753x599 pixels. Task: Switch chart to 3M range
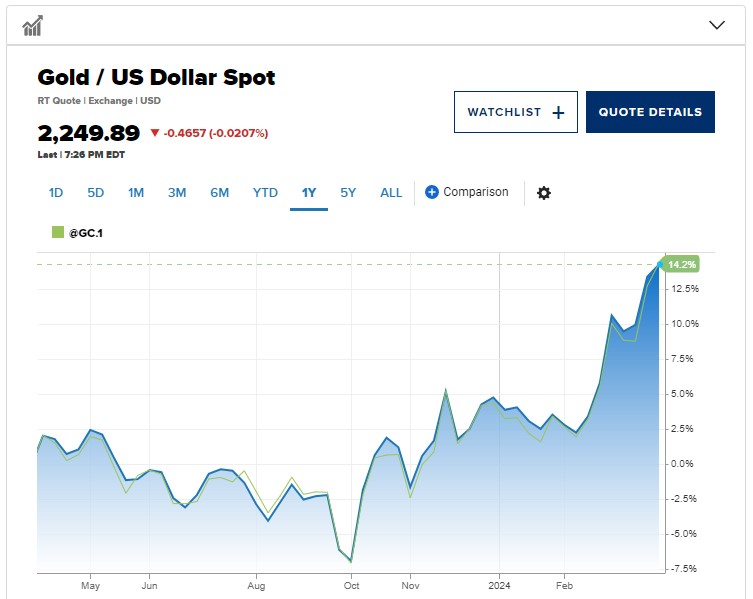click(x=177, y=193)
